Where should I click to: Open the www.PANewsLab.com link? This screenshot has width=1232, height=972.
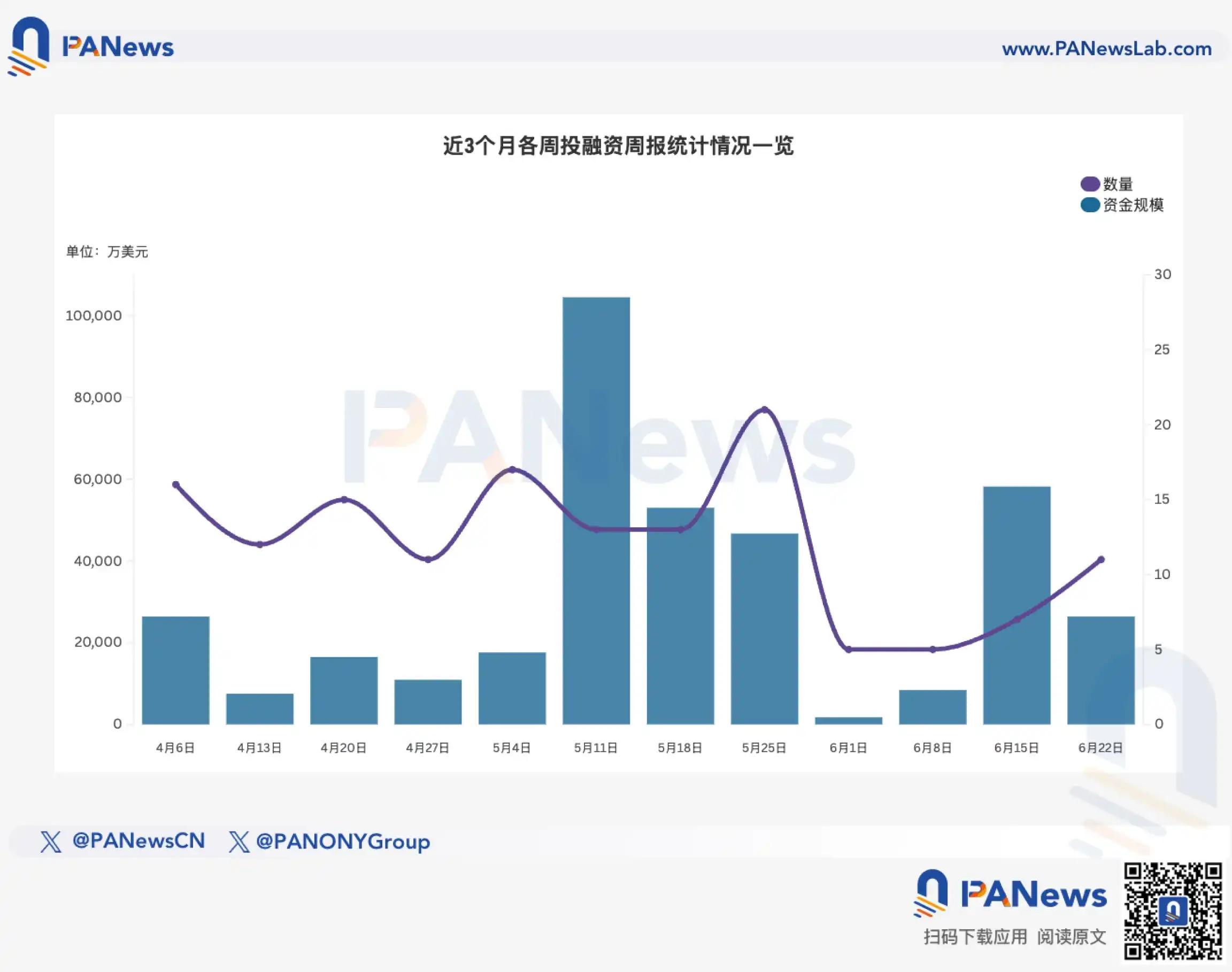click(x=1107, y=48)
